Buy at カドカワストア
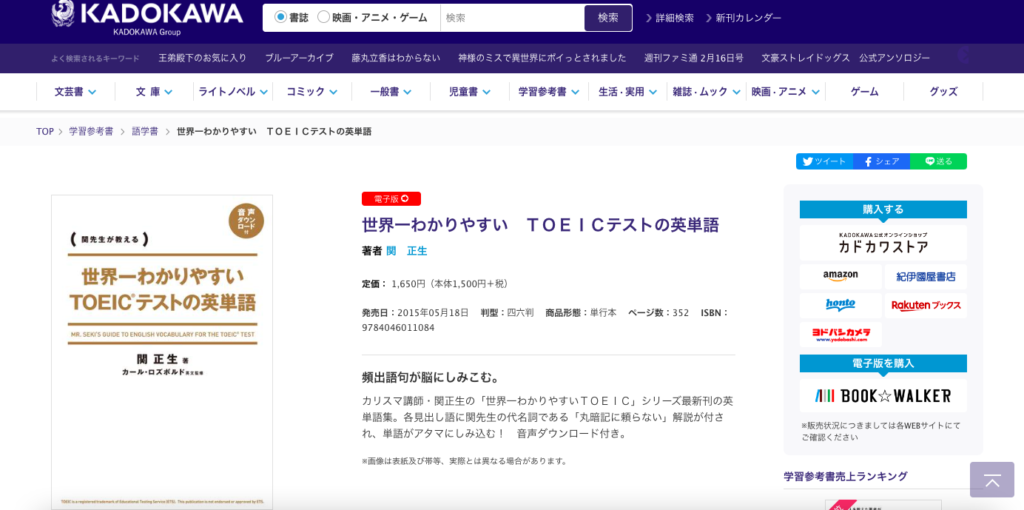1024x510 pixels. (x=883, y=243)
